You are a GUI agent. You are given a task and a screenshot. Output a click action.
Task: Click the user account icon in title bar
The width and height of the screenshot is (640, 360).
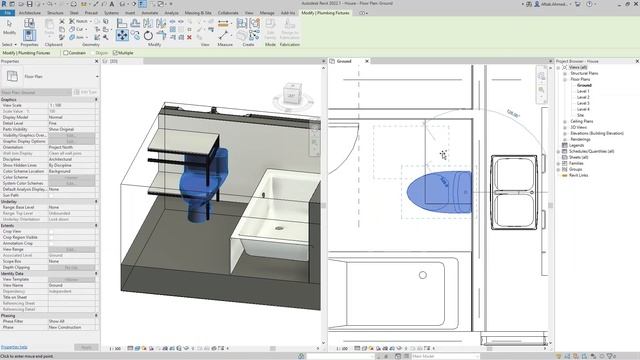[537, 4]
